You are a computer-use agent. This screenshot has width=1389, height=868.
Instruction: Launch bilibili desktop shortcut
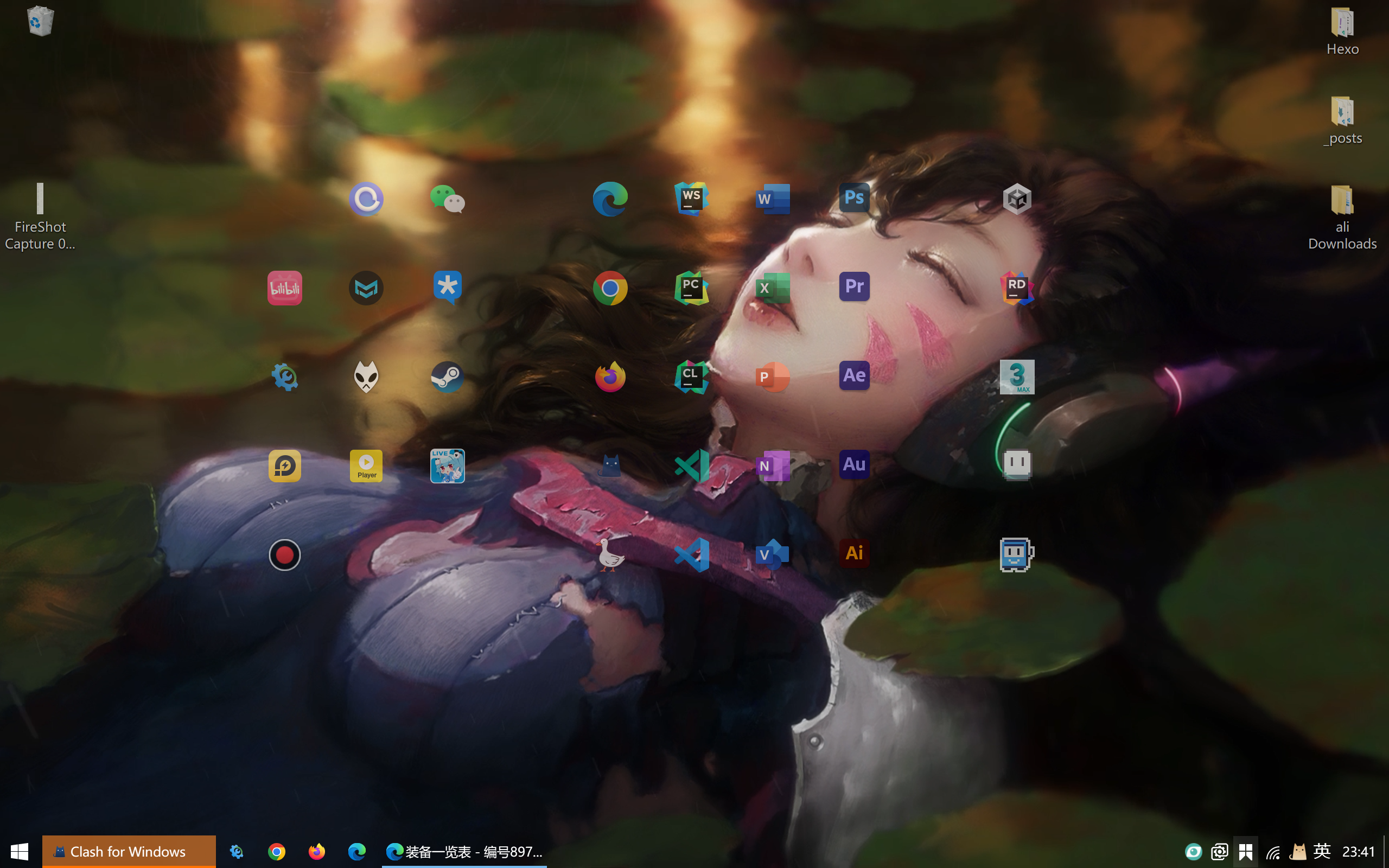(x=285, y=288)
